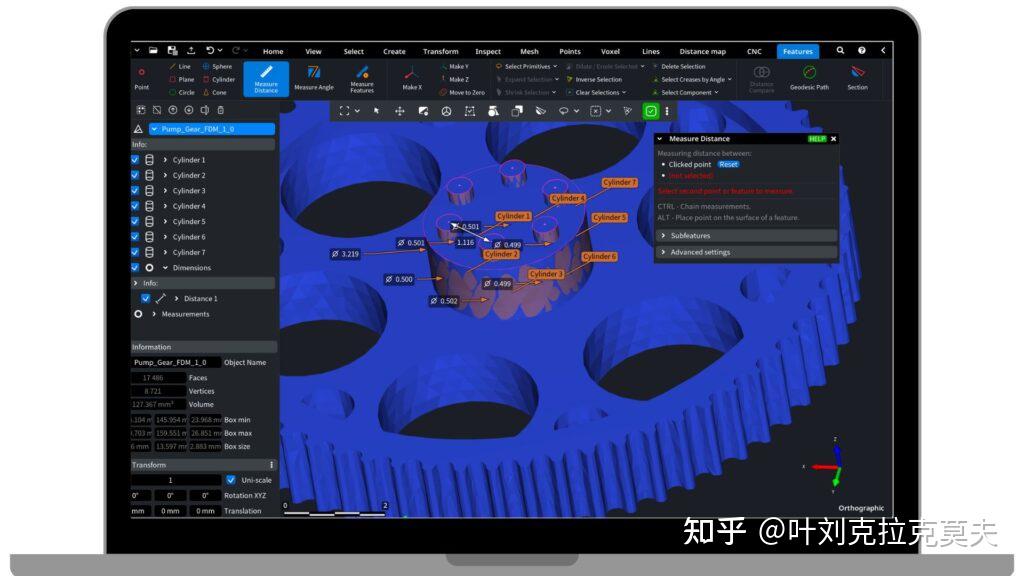
Task: Click the green checkbox icon in viewport toolbar
Action: click(651, 111)
